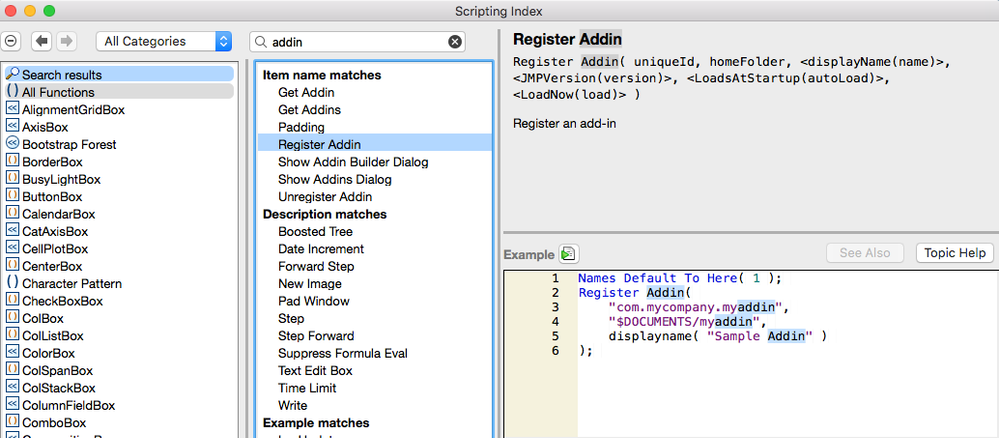Click the ColSpanBox icon
Screen dimensions: 999x438
pos(12,370)
